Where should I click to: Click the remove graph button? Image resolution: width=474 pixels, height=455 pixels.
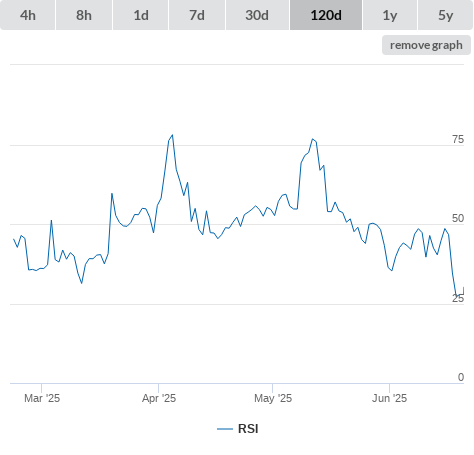426,45
